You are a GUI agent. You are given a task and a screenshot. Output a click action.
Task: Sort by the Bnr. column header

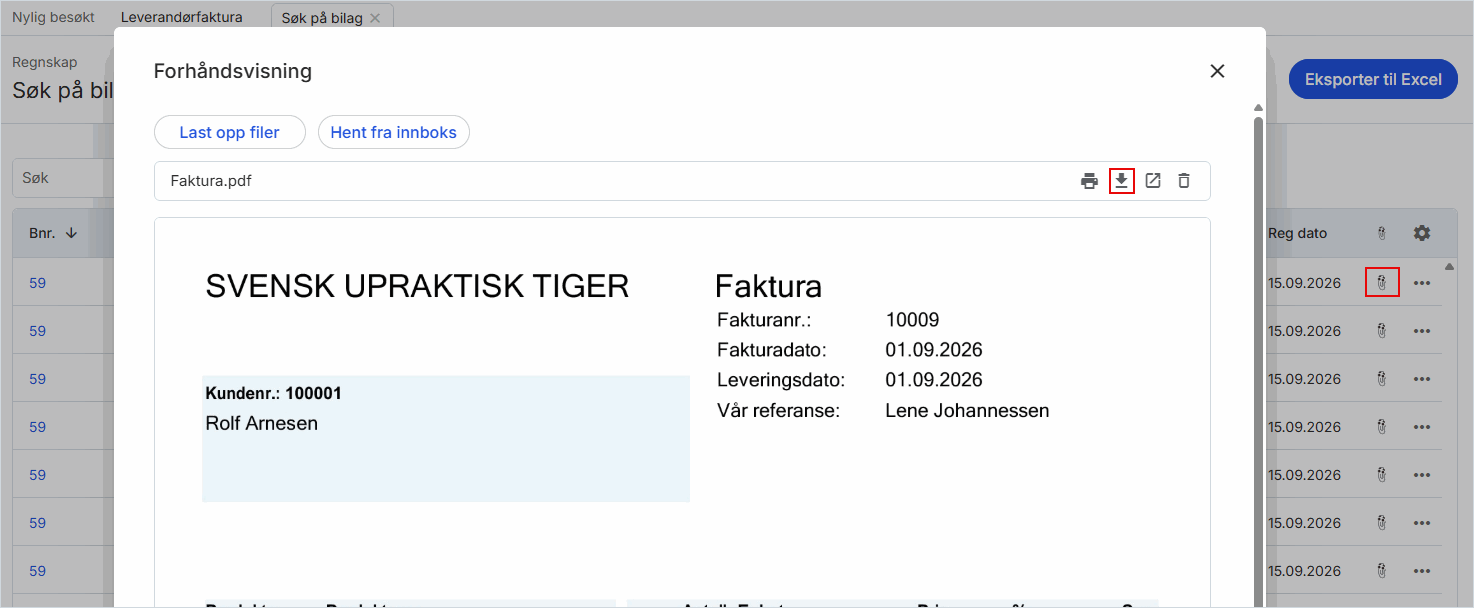[x=53, y=233]
